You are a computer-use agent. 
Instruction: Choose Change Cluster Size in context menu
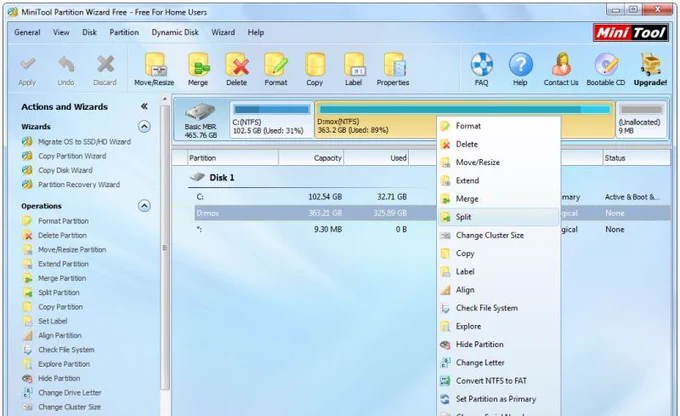click(498, 236)
